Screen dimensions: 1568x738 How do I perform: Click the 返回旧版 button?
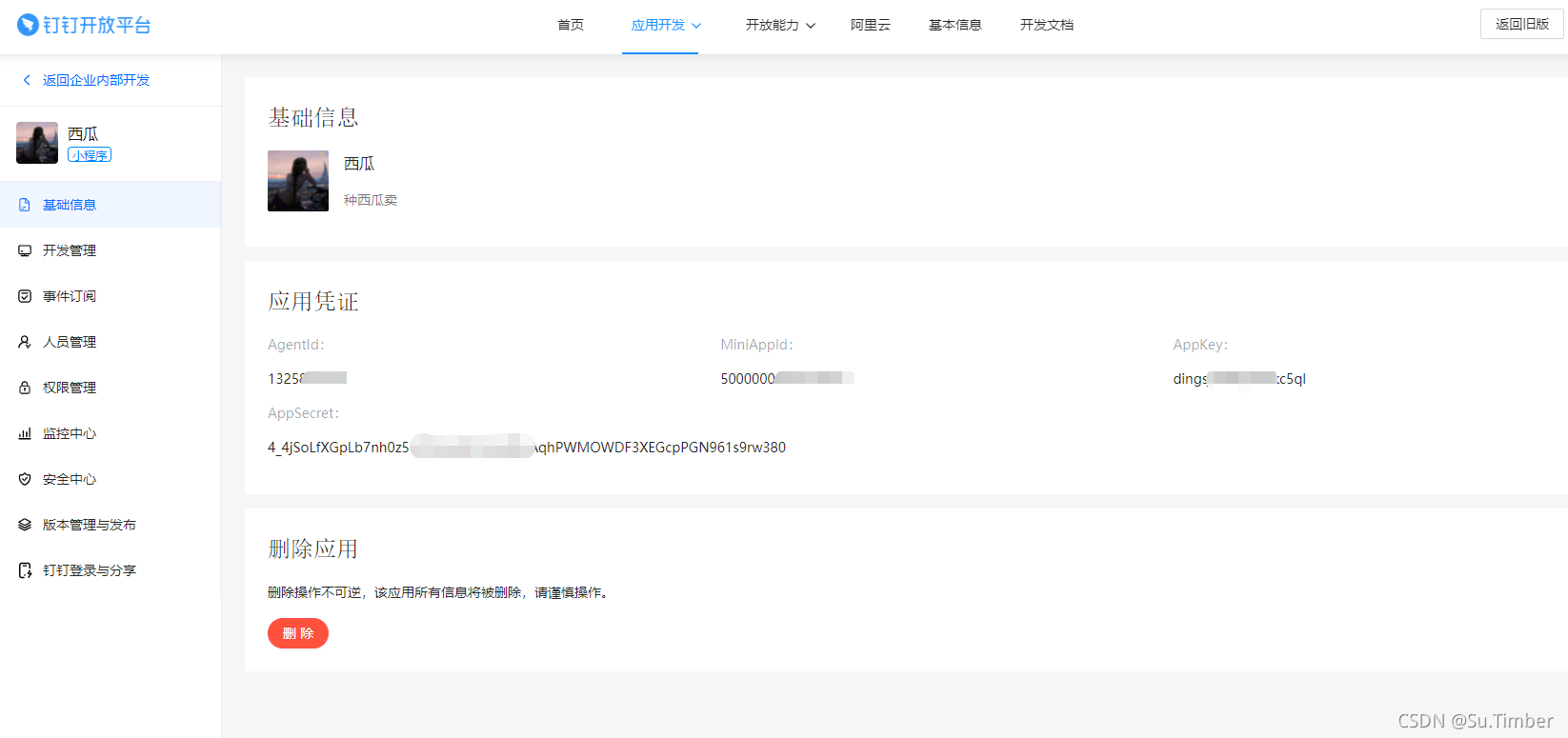(1522, 24)
